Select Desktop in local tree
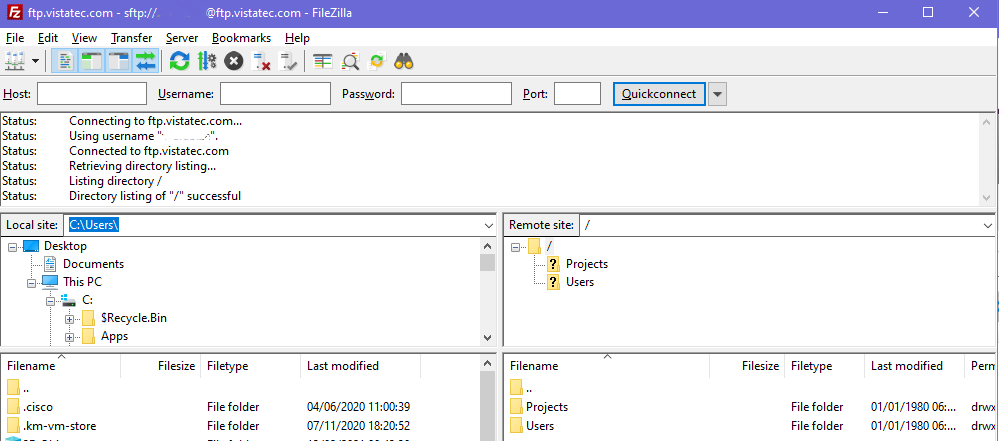The width and height of the screenshot is (1001, 441). (65, 246)
